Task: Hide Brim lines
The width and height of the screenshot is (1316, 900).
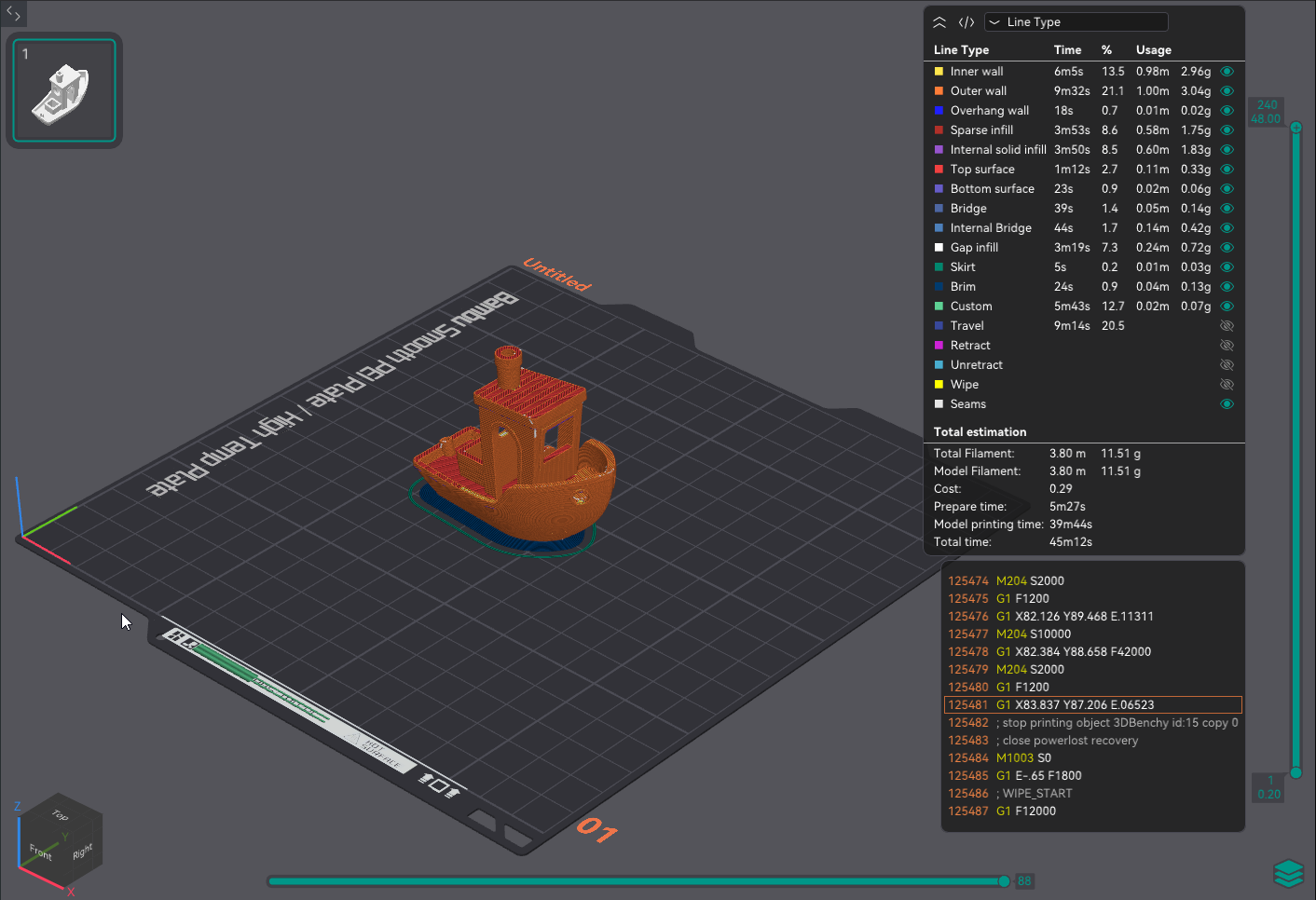Action: (x=1227, y=287)
